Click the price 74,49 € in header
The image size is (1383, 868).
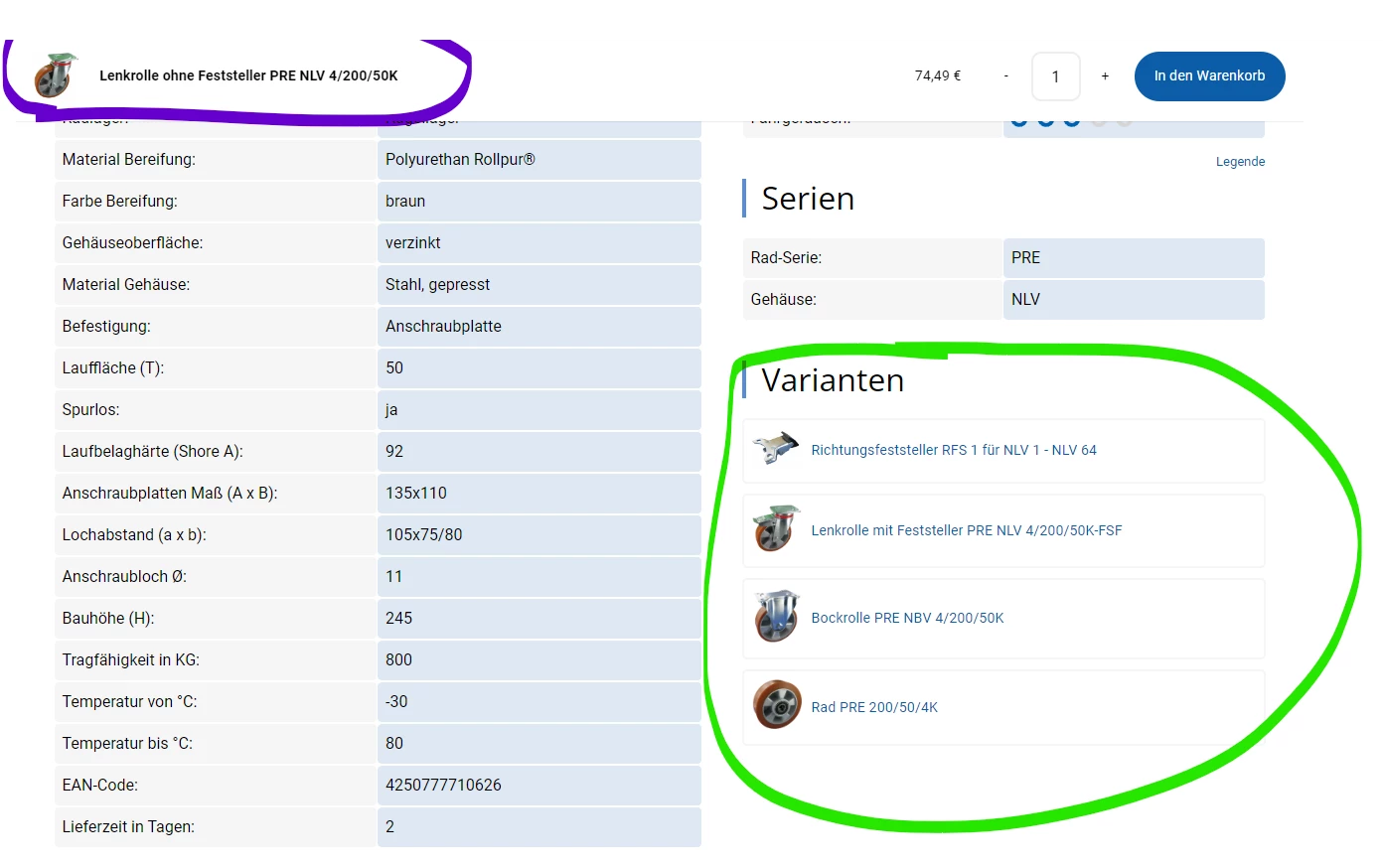tap(938, 75)
